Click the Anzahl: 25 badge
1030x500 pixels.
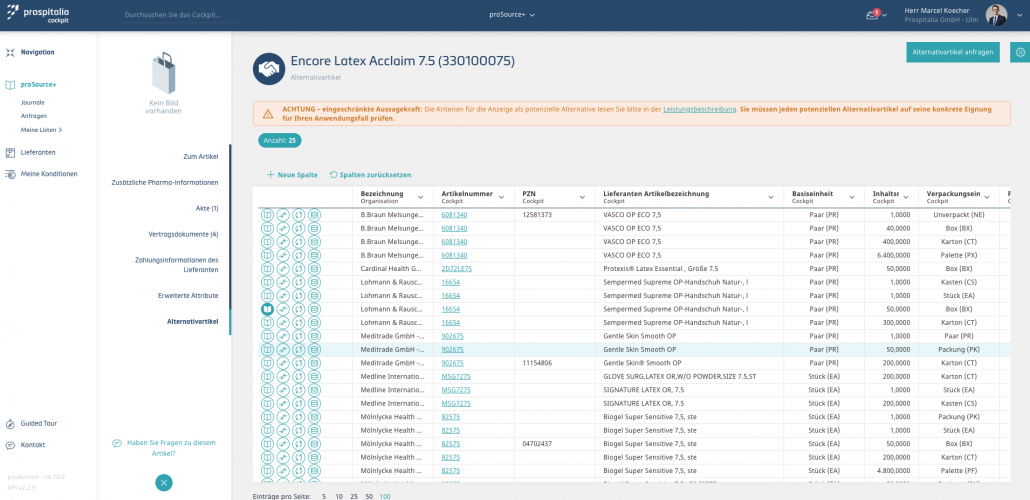[x=280, y=141]
